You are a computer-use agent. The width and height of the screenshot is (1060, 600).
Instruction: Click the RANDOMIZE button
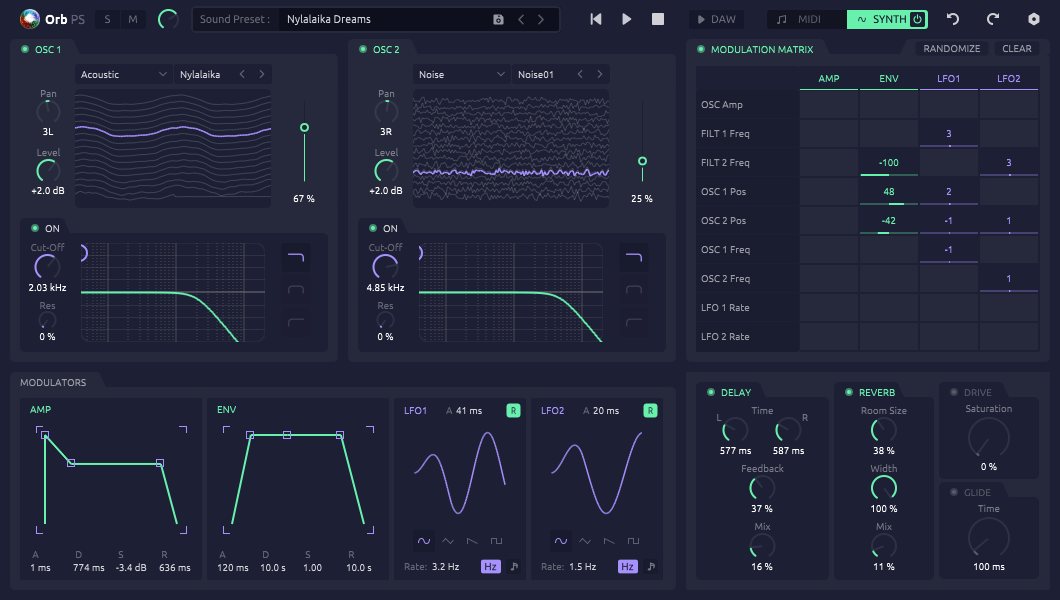pyautogui.click(x=952, y=49)
